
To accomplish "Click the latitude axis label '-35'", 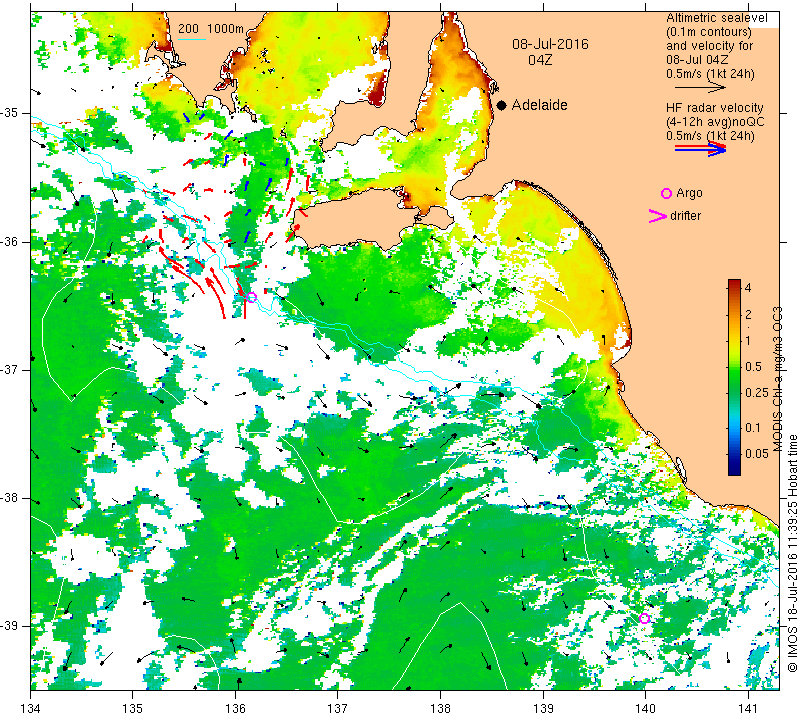I will click(x=9, y=113).
